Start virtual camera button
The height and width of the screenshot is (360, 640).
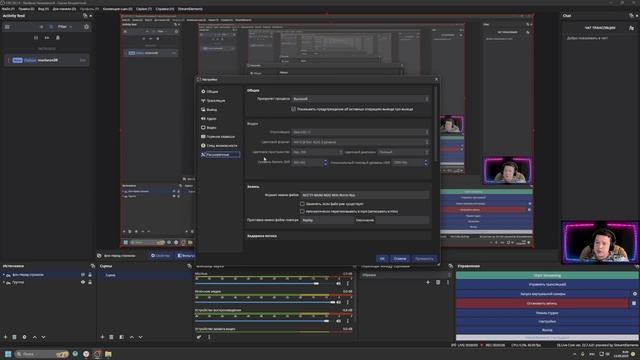coord(543,293)
